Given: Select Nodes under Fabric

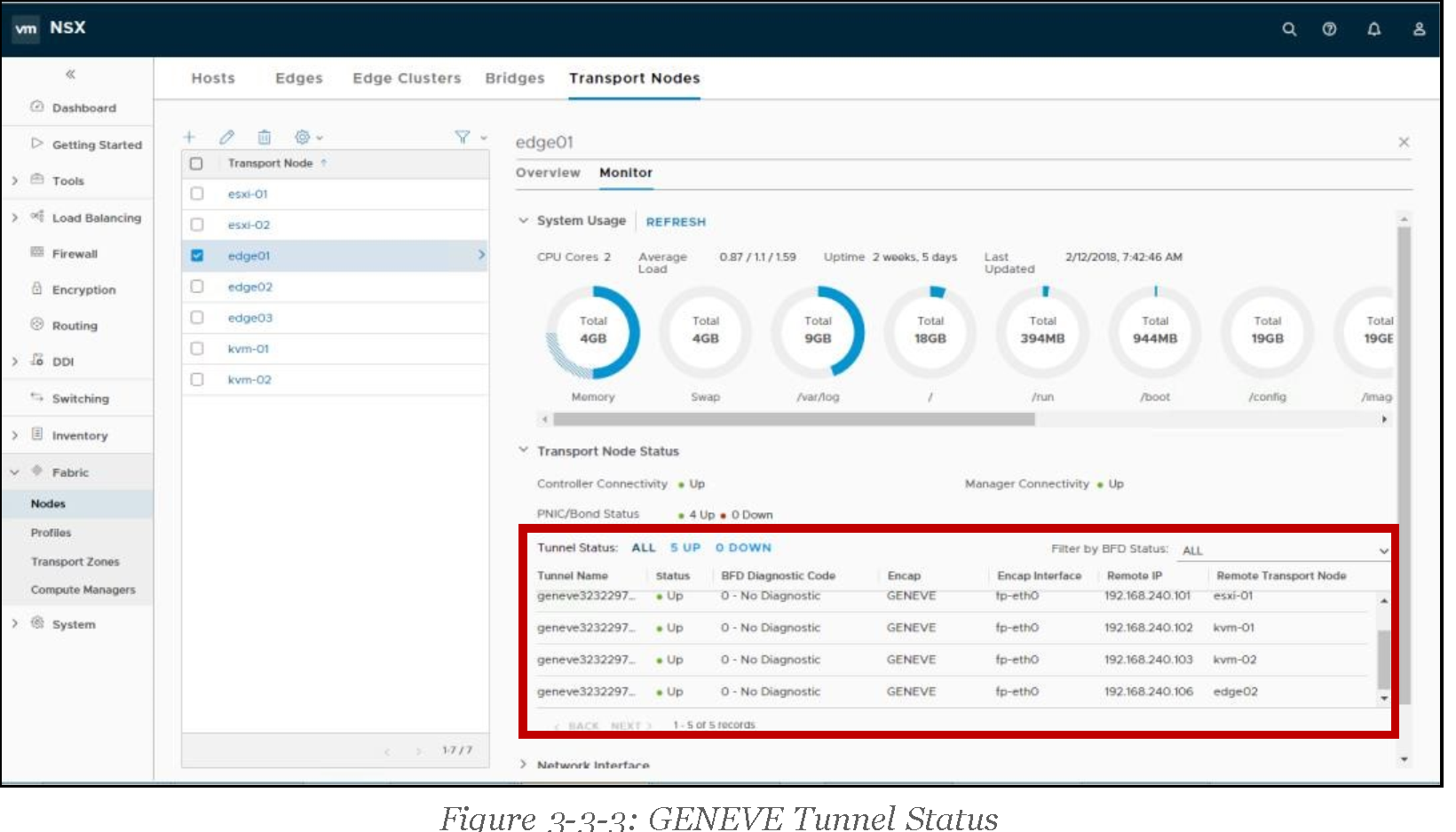Looking at the screenshot, I should tap(48, 503).
